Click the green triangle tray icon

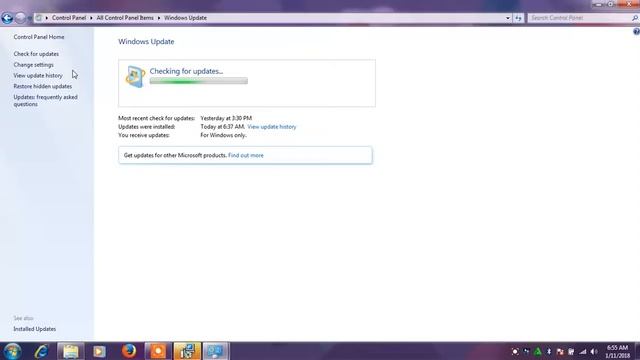coord(538,351)
